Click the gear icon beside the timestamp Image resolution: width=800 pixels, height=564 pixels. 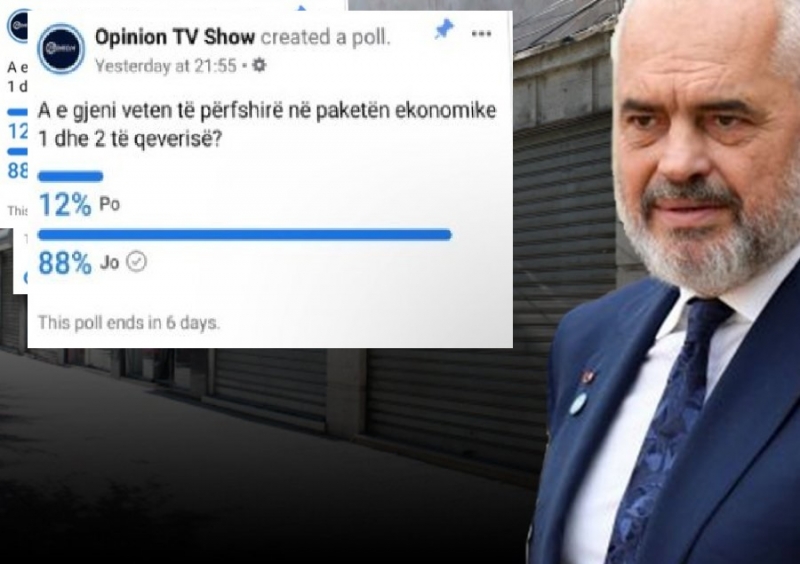pyautogui.click(x=259, y=65)
